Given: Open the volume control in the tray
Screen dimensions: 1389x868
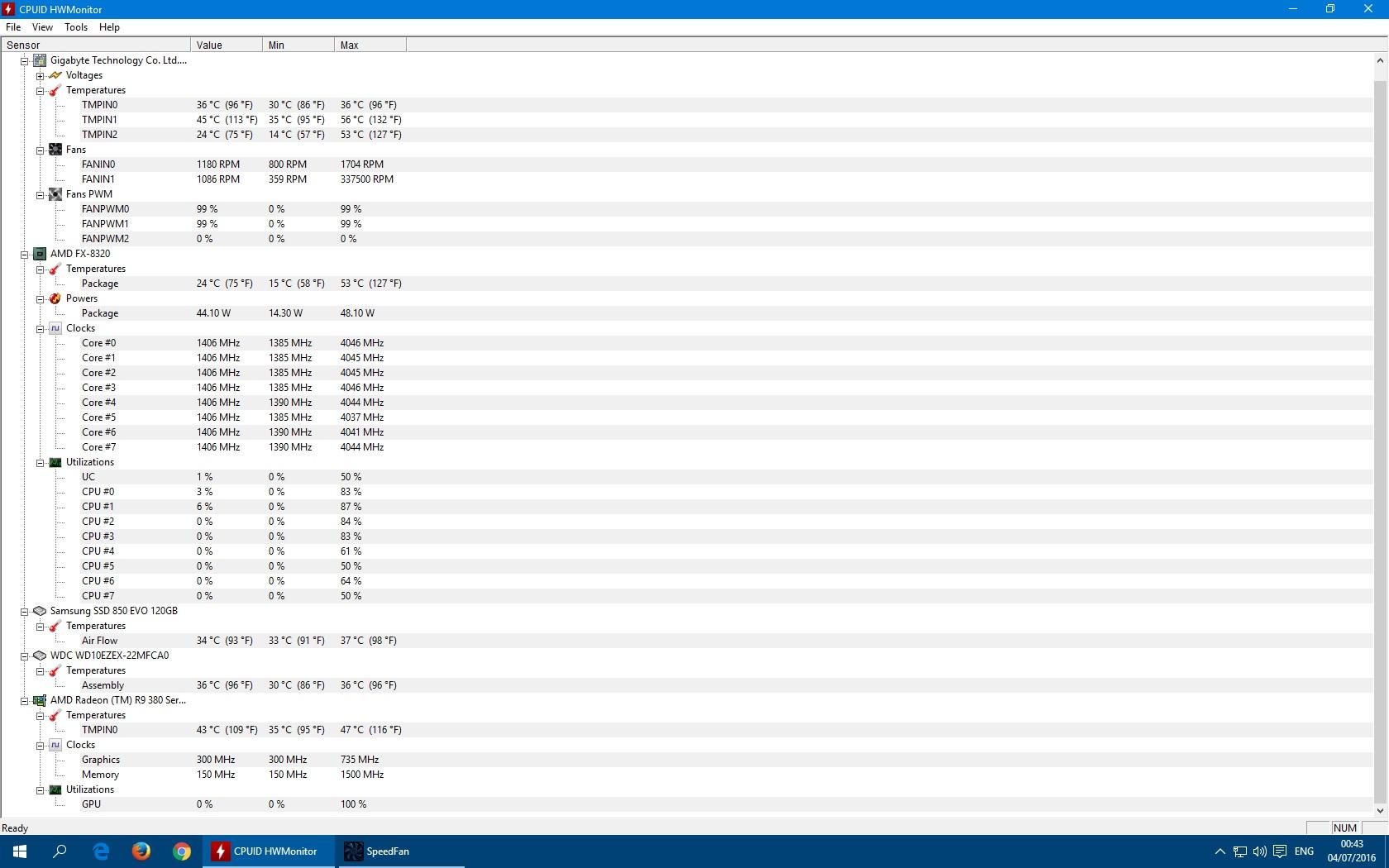Looking at the screenshot, I should (x=1259, y=851).
